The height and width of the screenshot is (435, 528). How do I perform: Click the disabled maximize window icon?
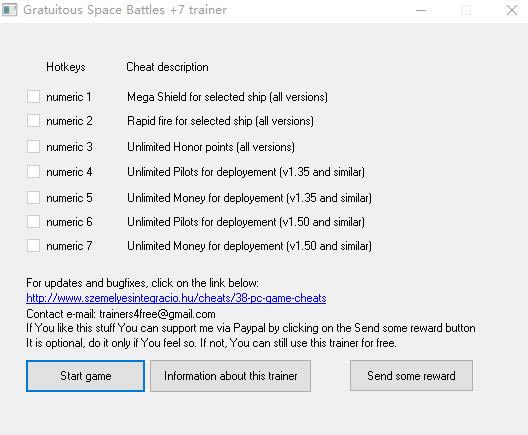[466, 10]
